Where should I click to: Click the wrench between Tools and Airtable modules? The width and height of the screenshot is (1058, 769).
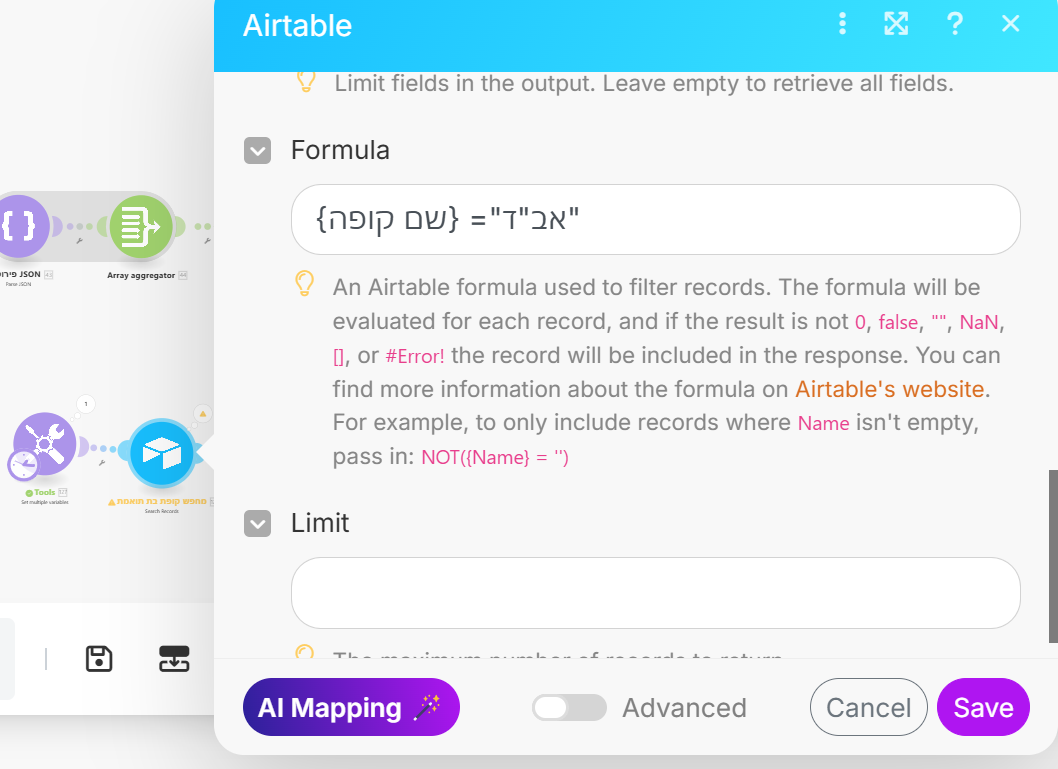(103, 463)
